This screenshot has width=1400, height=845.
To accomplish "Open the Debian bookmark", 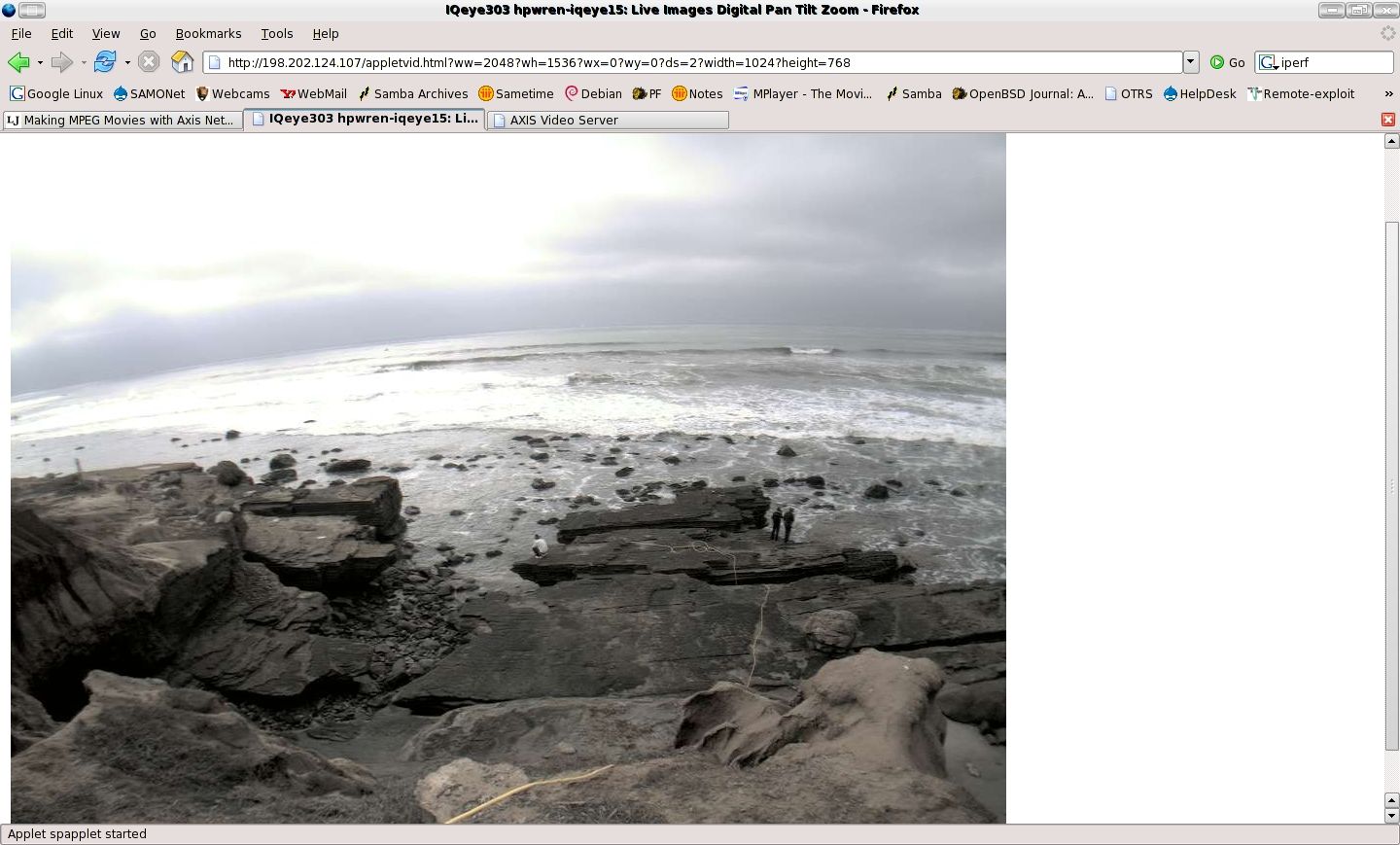I will click(593, 93).
